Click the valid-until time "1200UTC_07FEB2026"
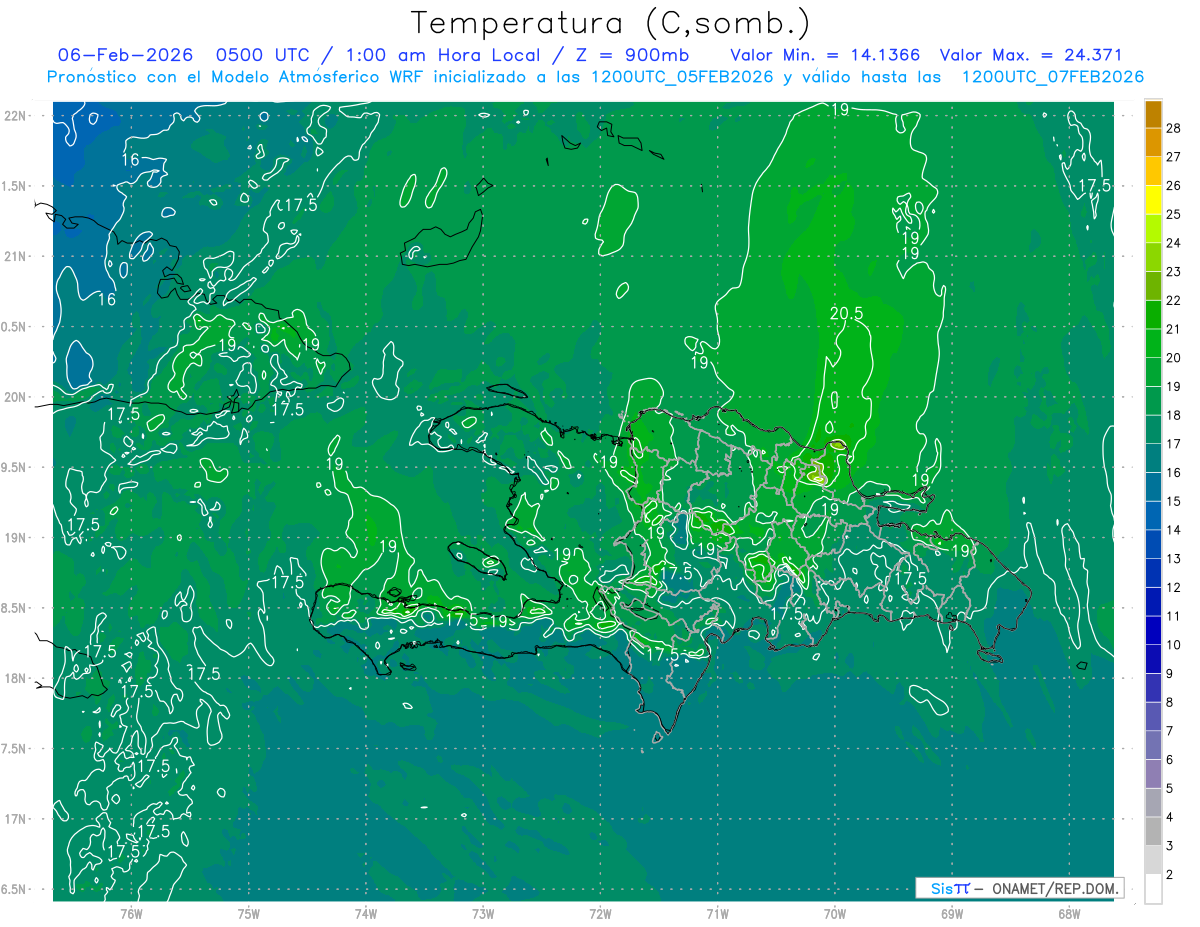This screenshot has width=1200, height=927. click(x=1053, y=76)
